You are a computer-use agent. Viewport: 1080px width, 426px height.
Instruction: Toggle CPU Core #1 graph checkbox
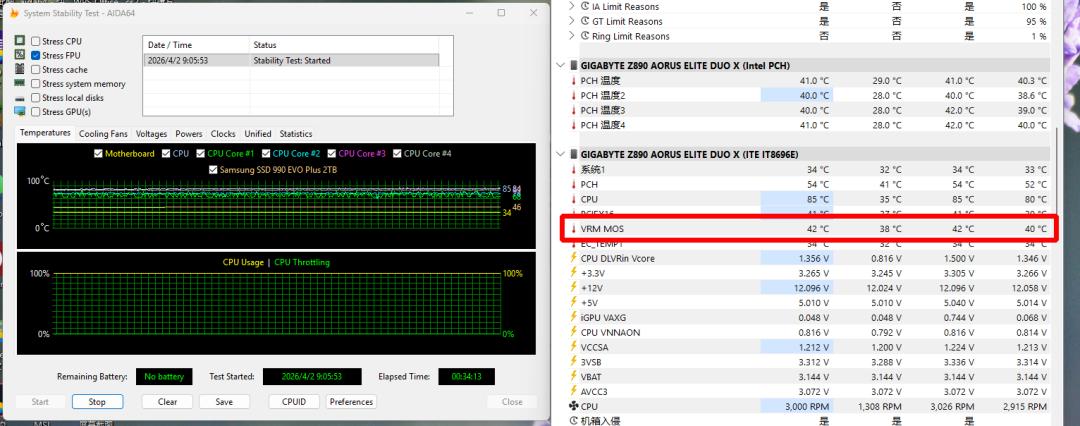click(x=200, y=154)
